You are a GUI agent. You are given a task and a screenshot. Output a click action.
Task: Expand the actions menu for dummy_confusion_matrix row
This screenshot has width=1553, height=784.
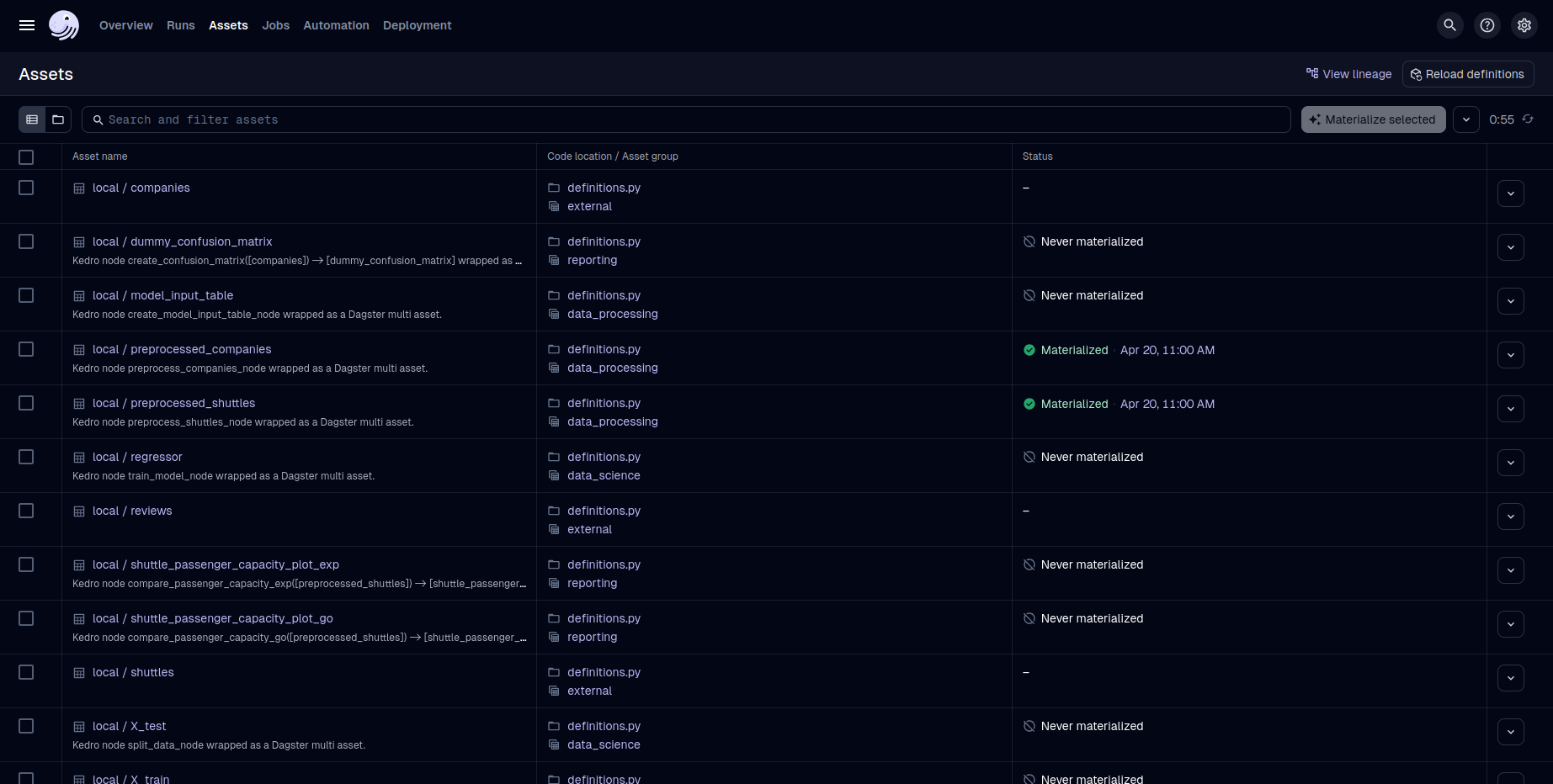[1511, 247]
